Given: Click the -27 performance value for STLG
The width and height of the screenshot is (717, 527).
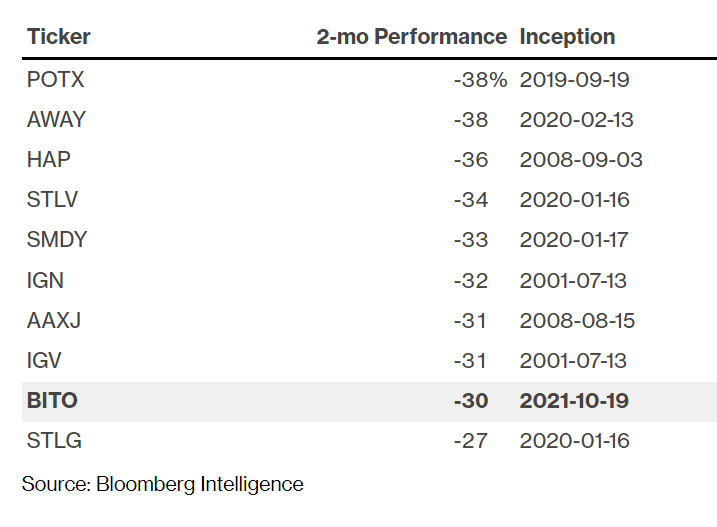Looking at the screenshot, I should click(x=470, y=441).
